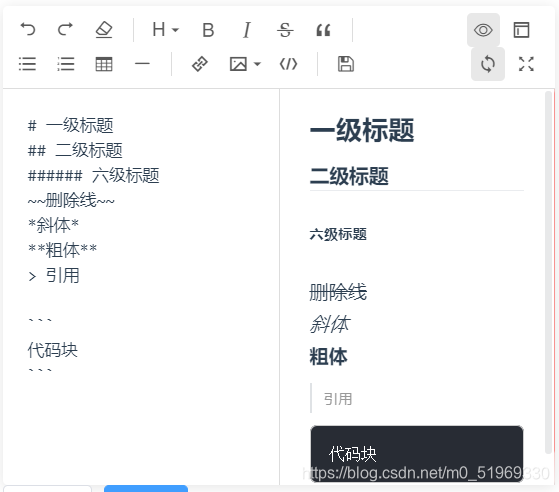The width and height of the screenshot is (559, 492).
Task: Insert a code block
Action: 288,64
